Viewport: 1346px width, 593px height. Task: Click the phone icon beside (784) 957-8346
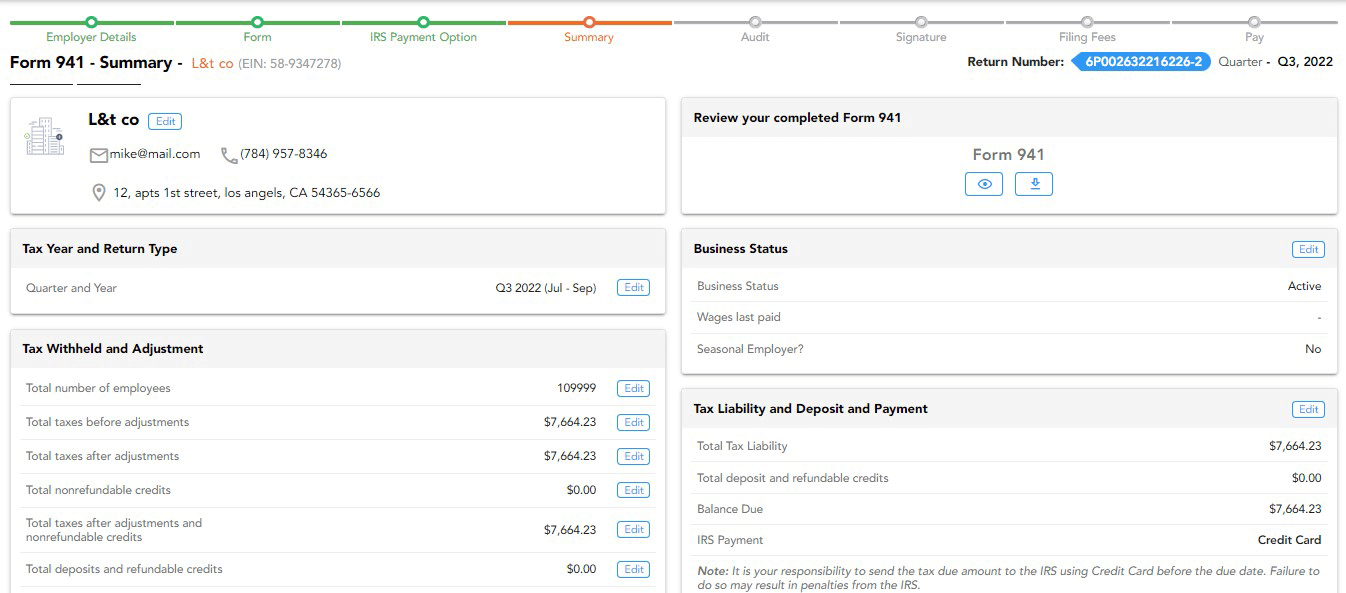[x=227, y=155]
